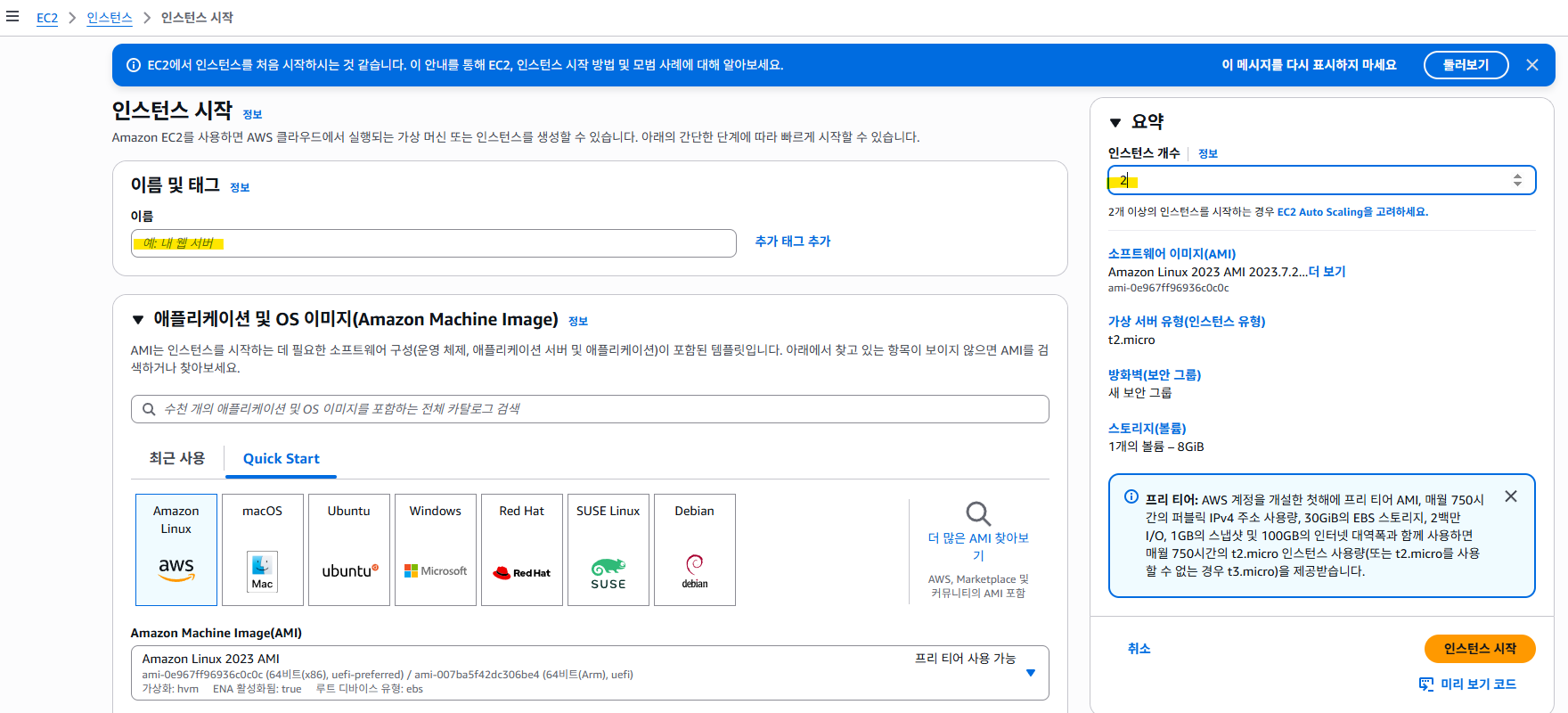Click the 취소 cancel button
This screenshot has height=713, width=1568.
[x=1139, y=649]
